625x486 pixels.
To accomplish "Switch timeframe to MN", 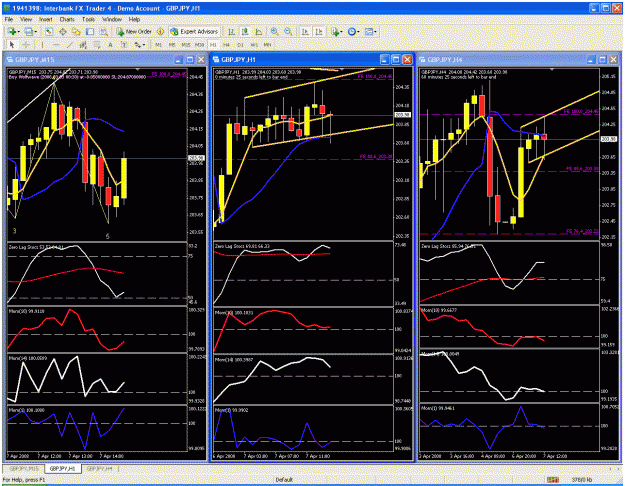I will 267,45.
